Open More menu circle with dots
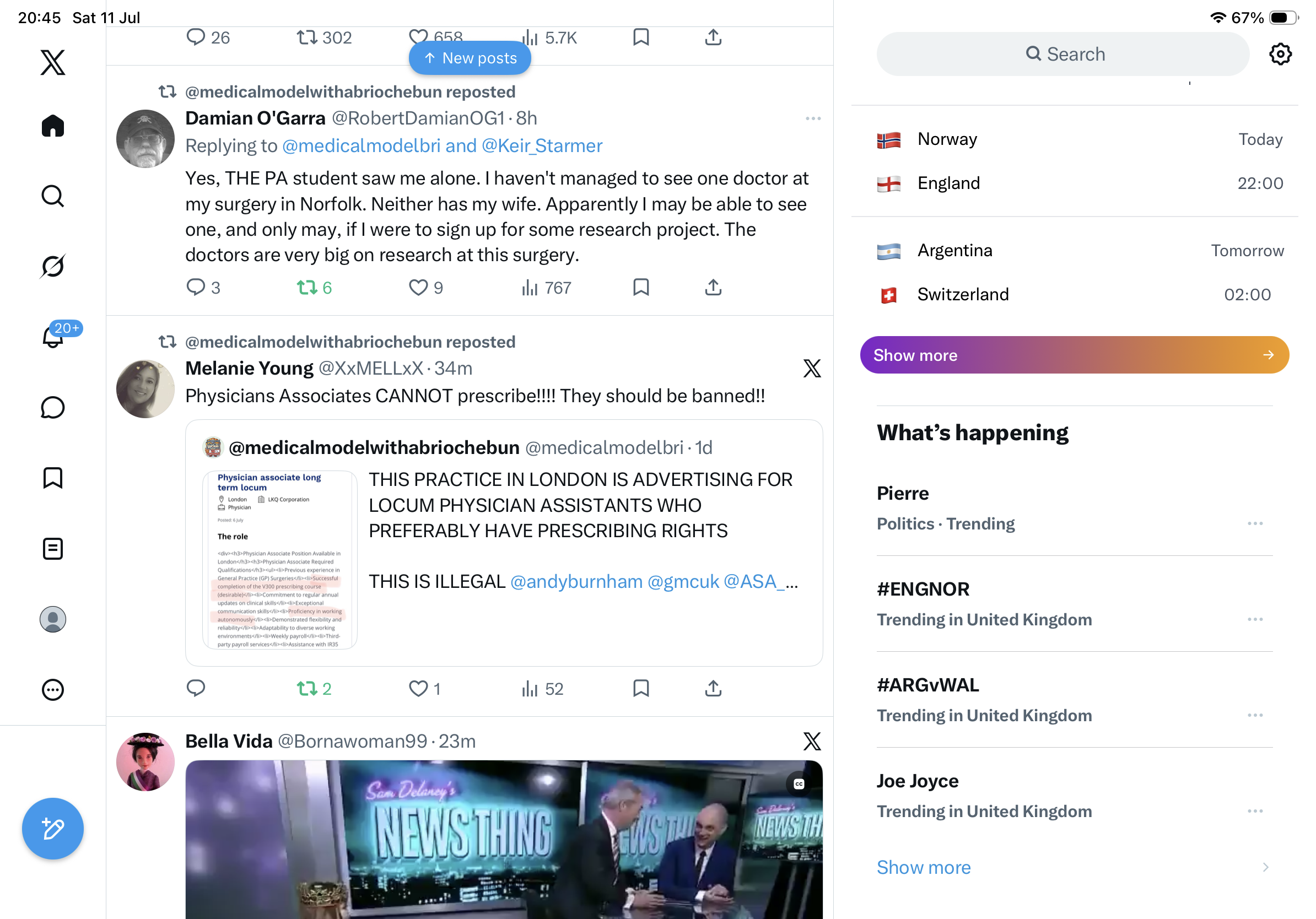This screenshot has height=919, width=1316. pos(53,690)
